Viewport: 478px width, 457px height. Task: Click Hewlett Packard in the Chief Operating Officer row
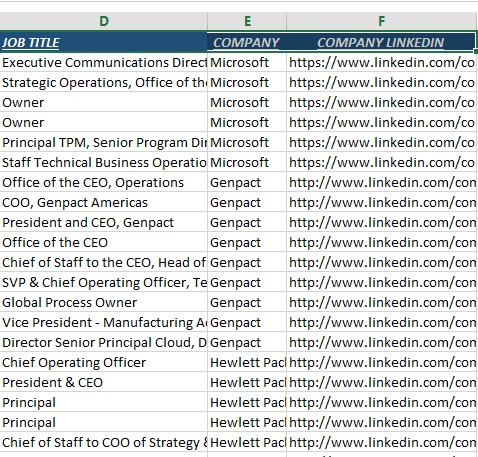[247, 362]
